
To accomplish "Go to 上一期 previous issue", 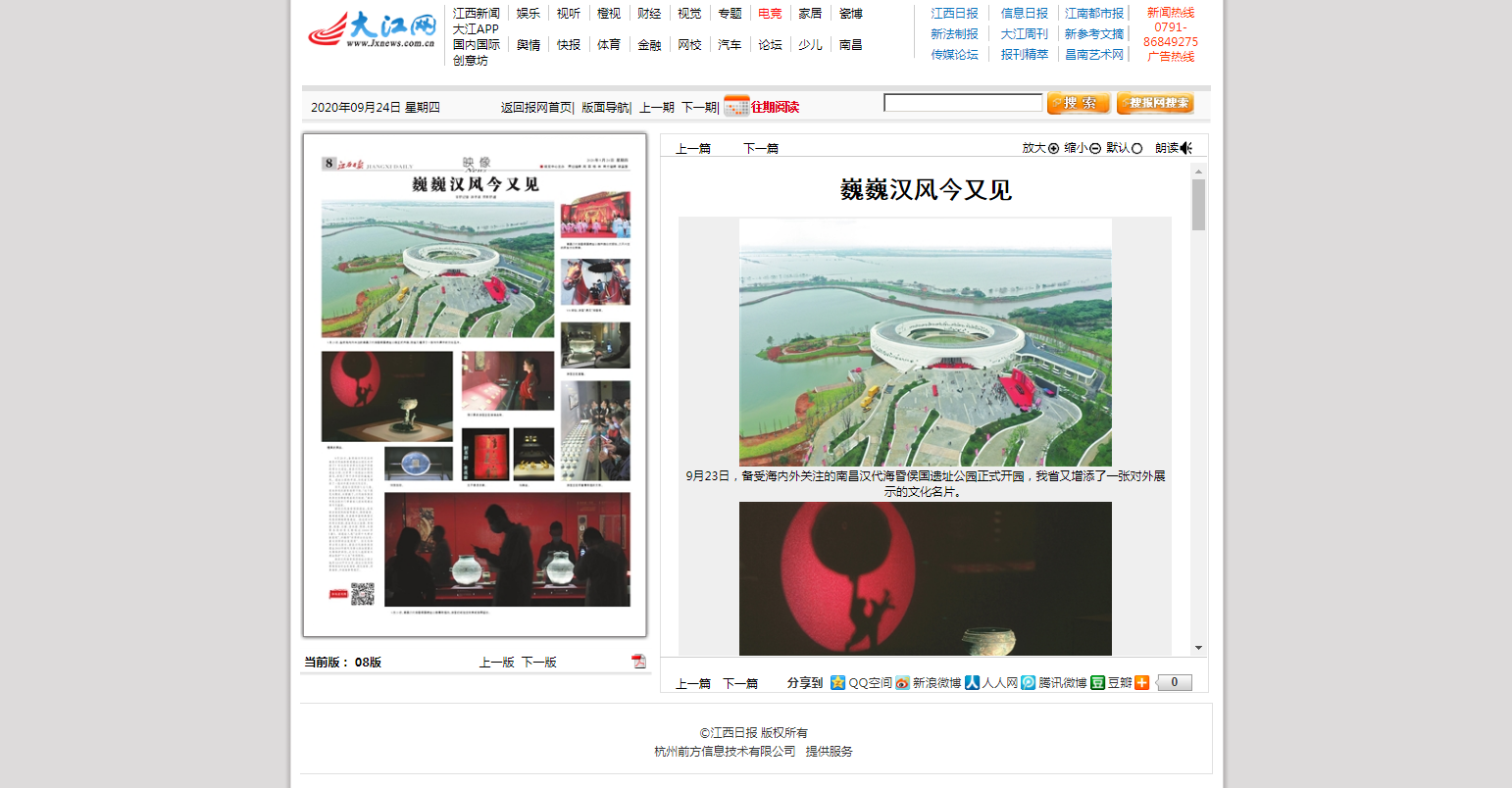I will (657, 108).
